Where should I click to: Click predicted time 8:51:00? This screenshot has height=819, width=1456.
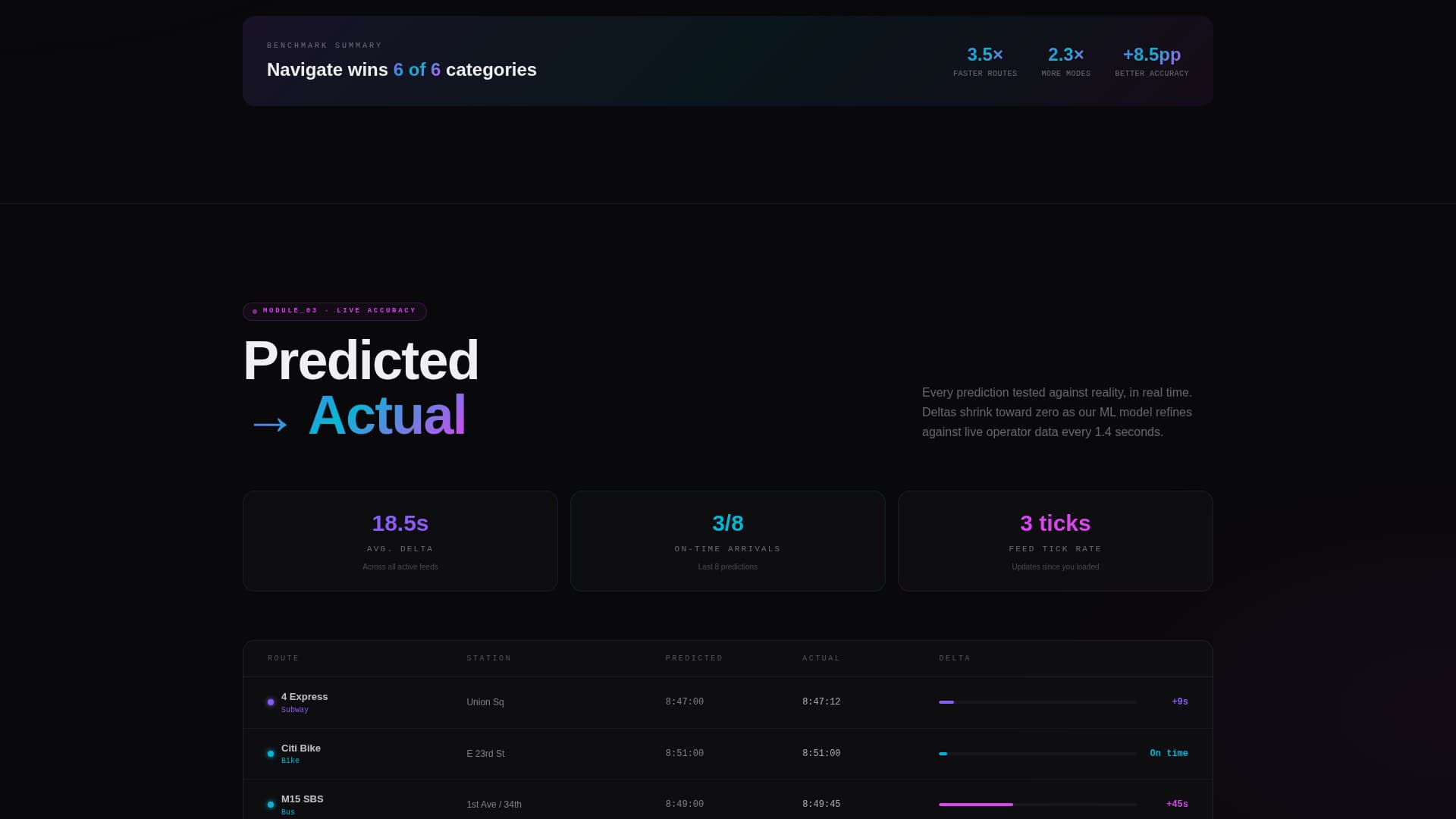685,754
